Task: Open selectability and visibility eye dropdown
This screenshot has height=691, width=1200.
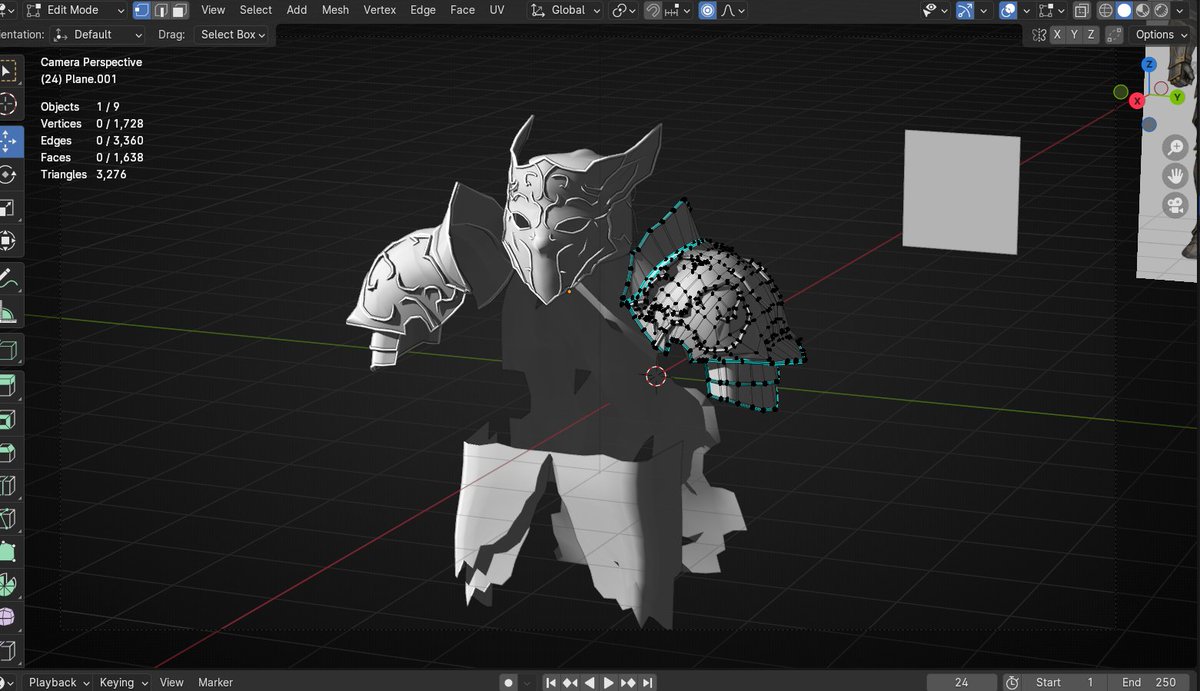Action: pyautogui.click(x=936, y=10)
